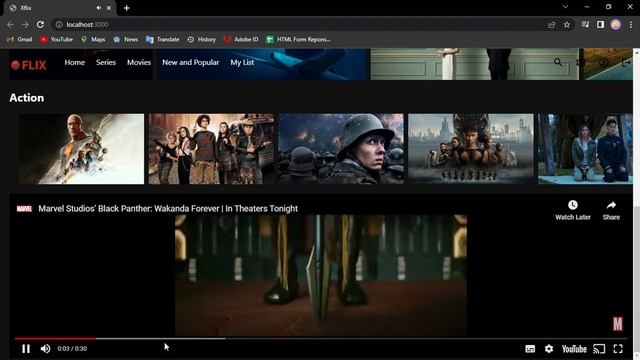The width and height of the screenshot is (640, 360).
Task: Open the Translate bookmark
Action: coord(162,39)
